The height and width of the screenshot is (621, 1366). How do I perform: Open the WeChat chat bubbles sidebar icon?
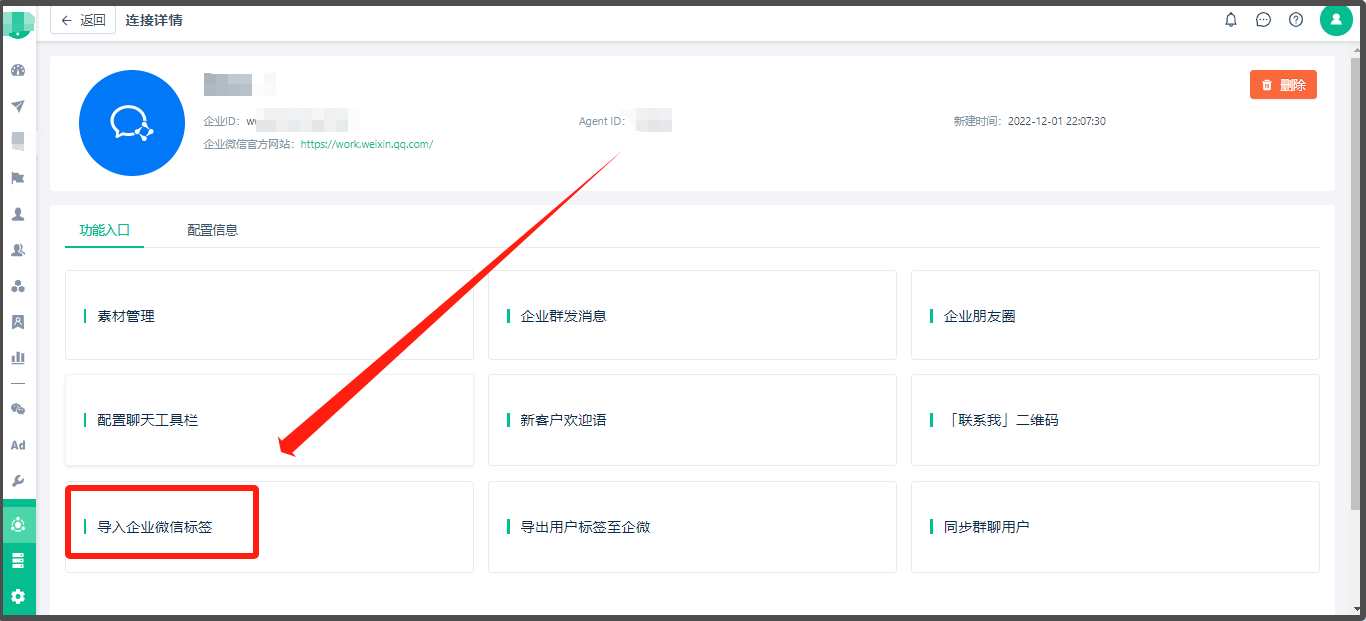tap(18, 409)
